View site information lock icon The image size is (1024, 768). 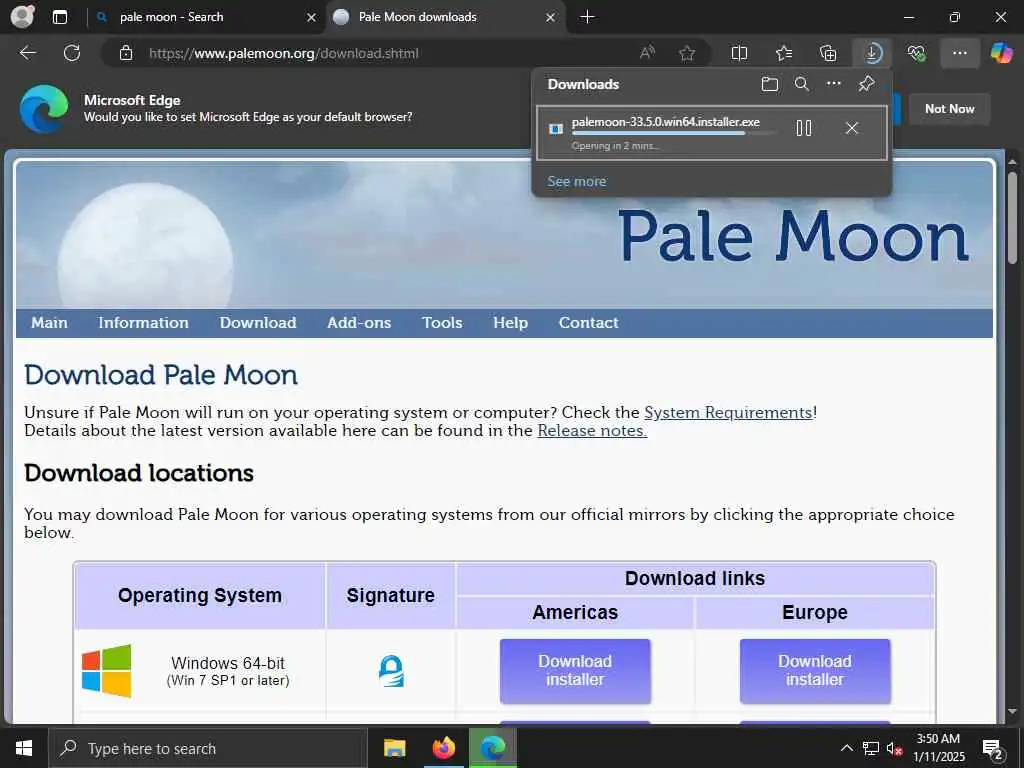pos(126,53)
